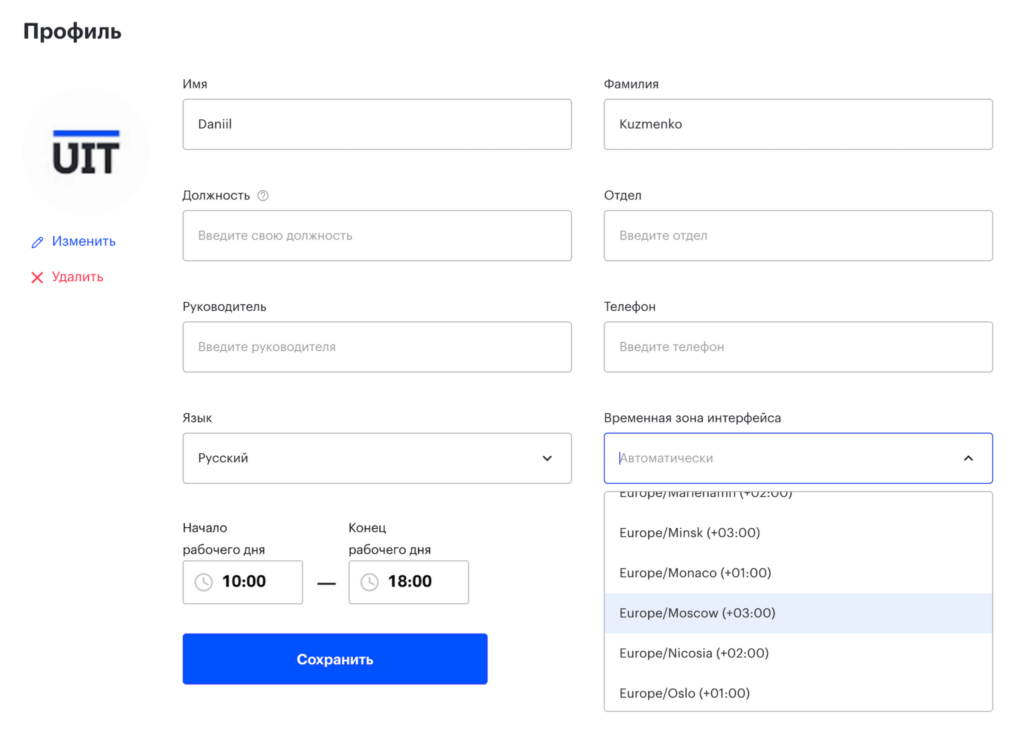Select Europe/Nicosia (+02:00) timezone

(798, 653)
